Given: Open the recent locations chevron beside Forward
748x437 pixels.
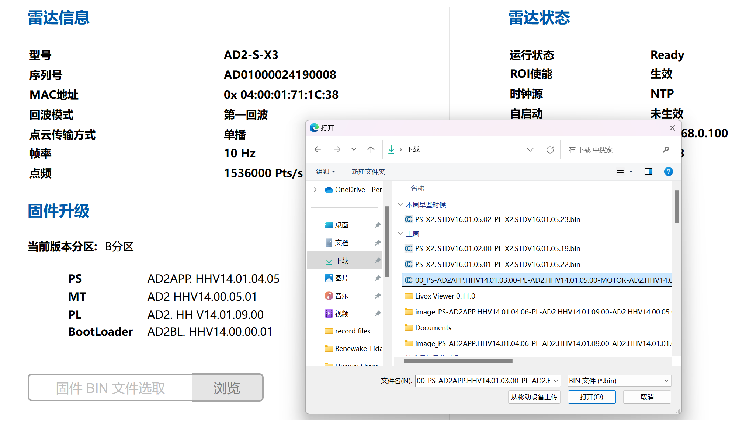Looking at the screenshot, I should pos(353,149).
